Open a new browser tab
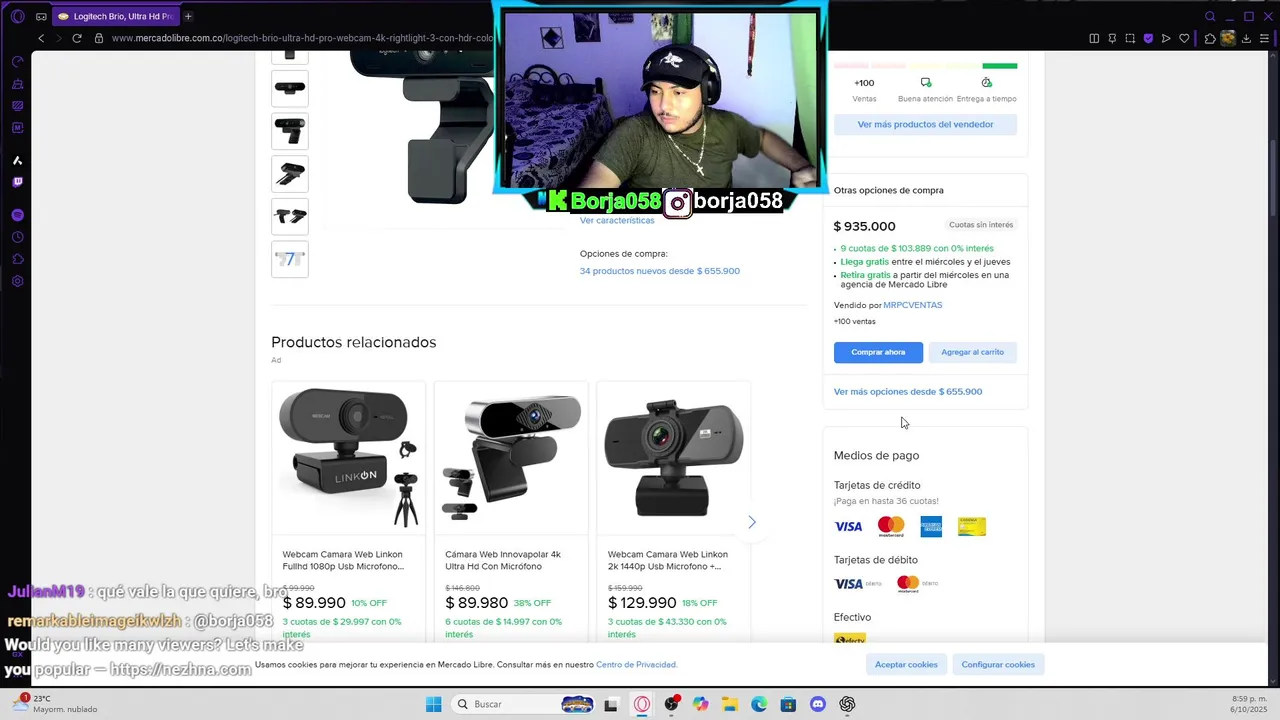 188,16
